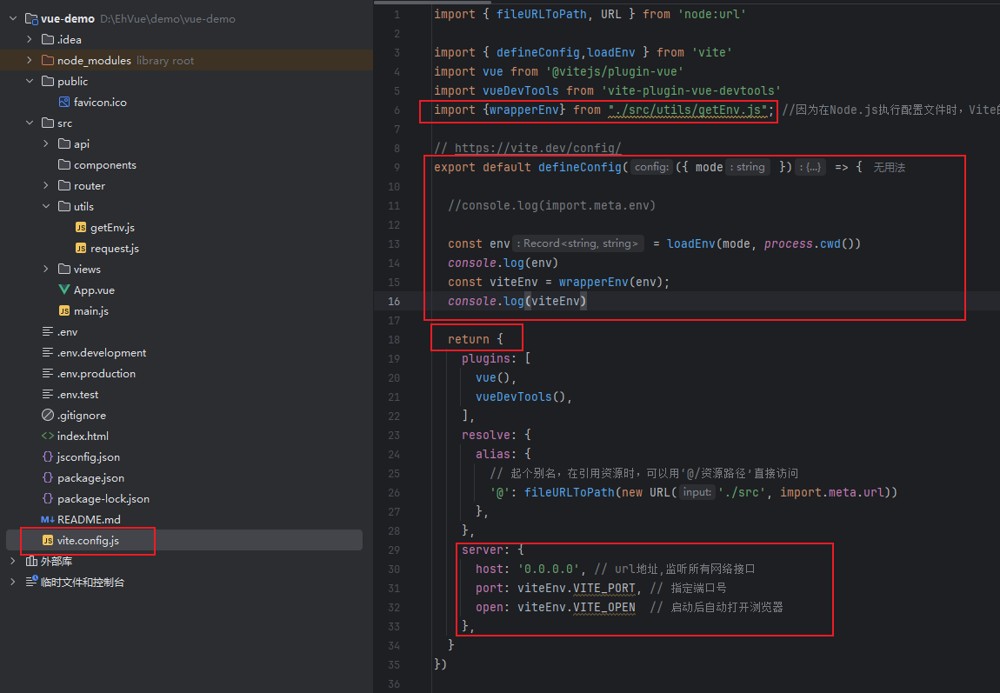
Task: Click the public folder icon
Action: [x=47, y=81]
